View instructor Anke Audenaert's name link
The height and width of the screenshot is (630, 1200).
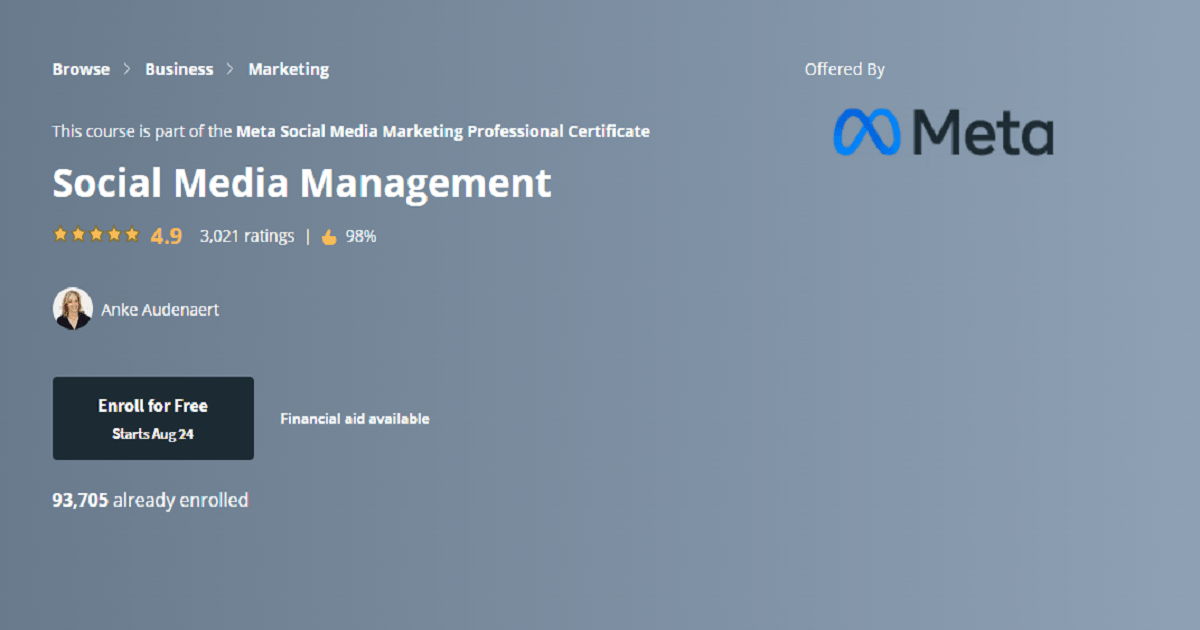click(160, 310)
